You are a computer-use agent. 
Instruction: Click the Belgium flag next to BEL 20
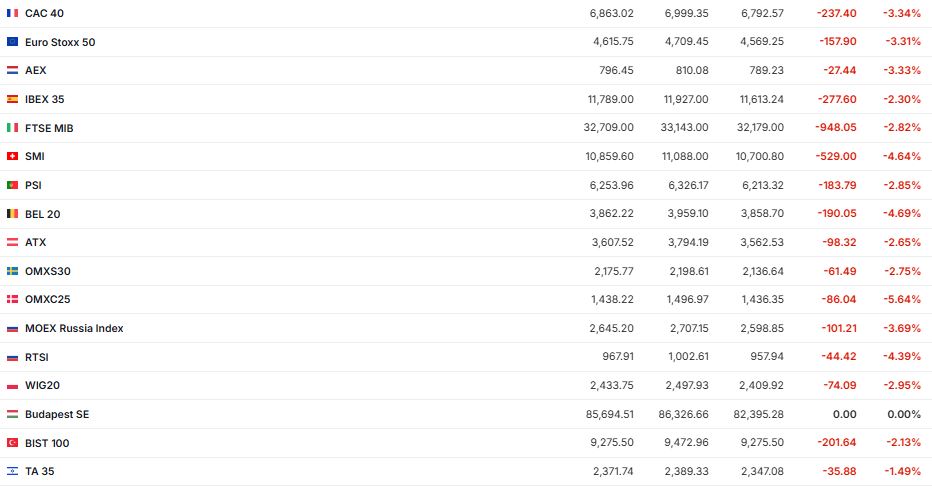click(x=12, y=214)
